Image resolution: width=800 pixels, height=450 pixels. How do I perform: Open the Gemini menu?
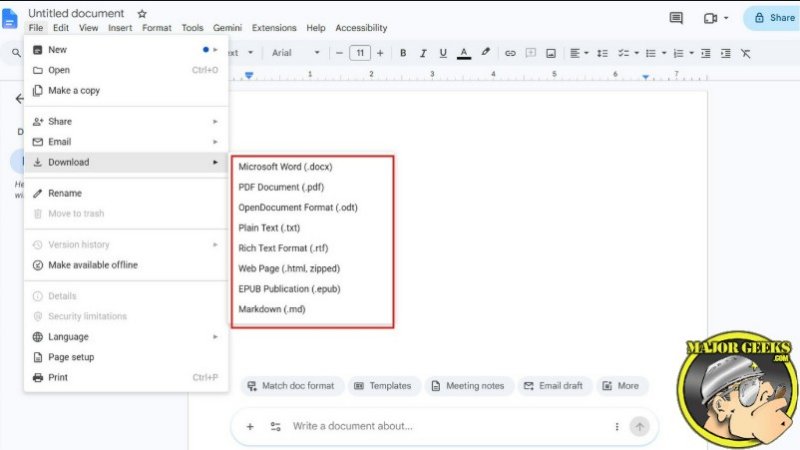[227, 28]
